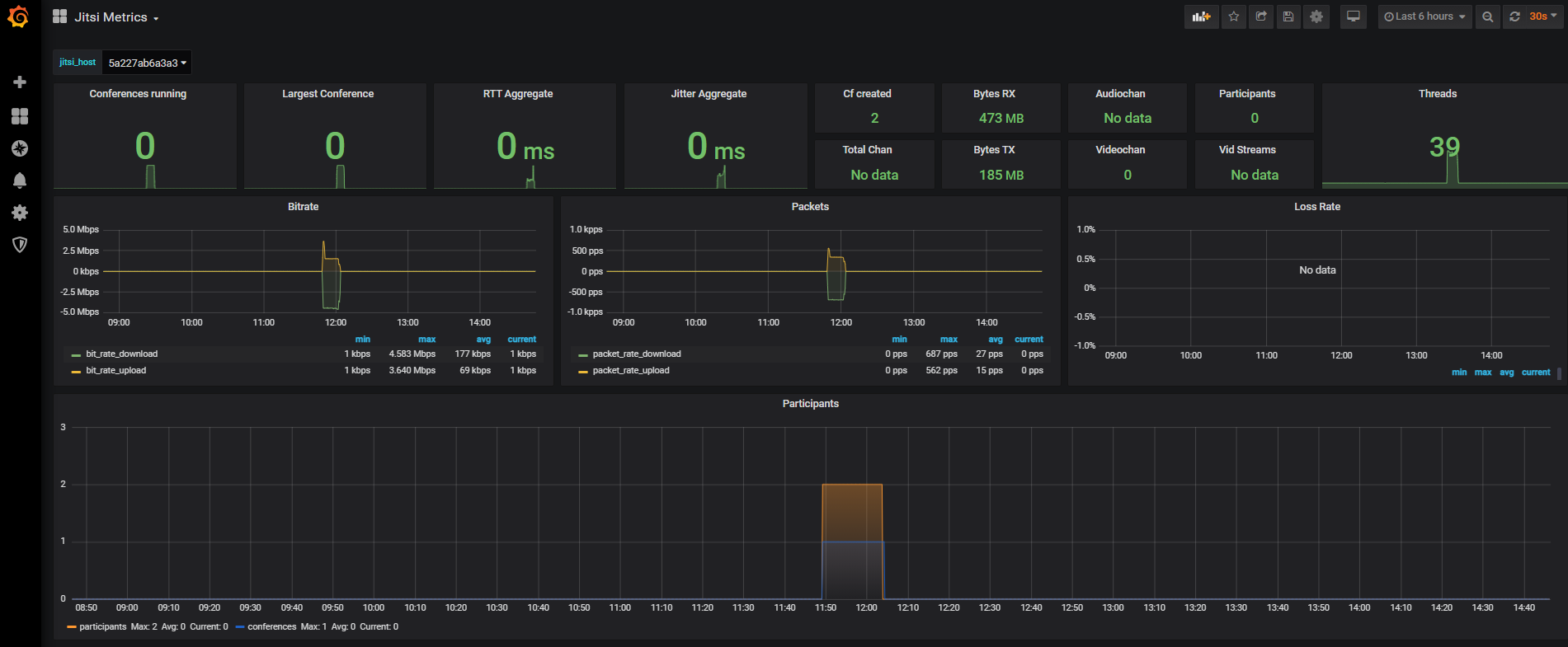This screenshot has height=647, width=1568.
Task: Open dashboard settings gear in top bar
Action: [x=1316, y=16]
